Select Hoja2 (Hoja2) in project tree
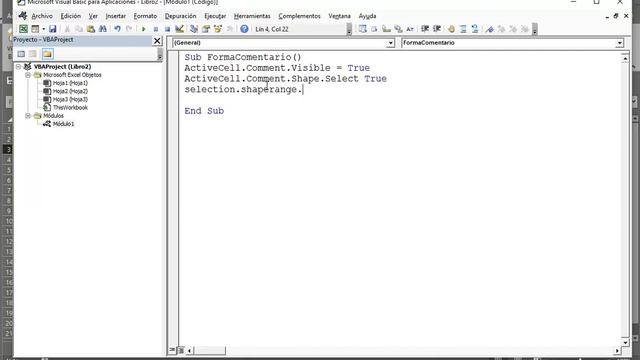640x360 pixels. click(70, 91)
